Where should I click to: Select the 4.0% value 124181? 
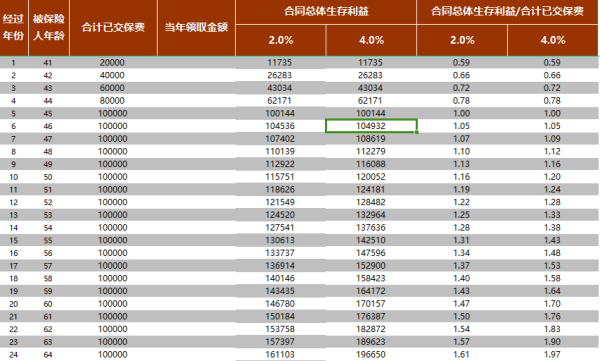click(x=371, y=189)
